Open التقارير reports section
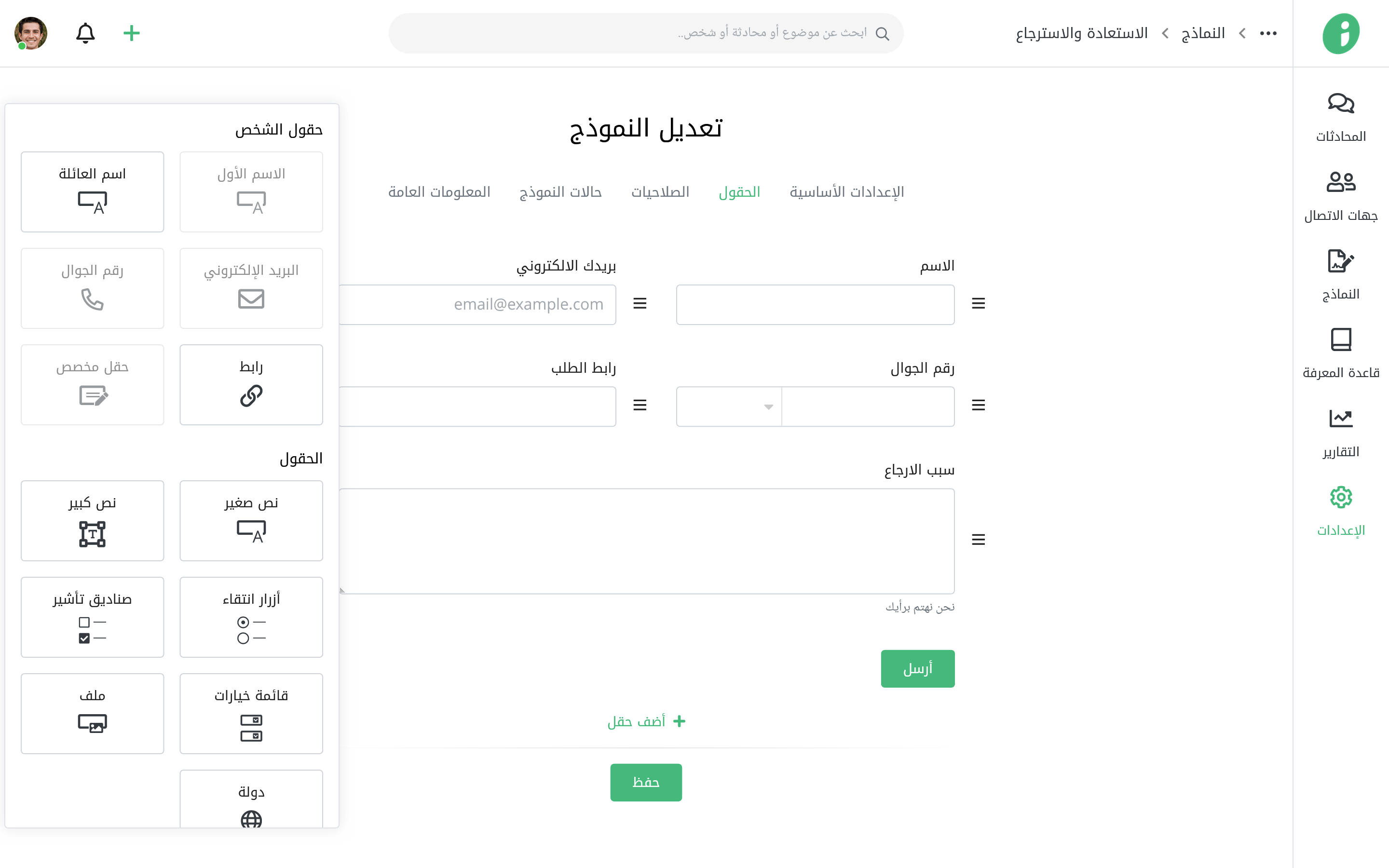Screen dimensions: 1389x868 pos(1340,432)
